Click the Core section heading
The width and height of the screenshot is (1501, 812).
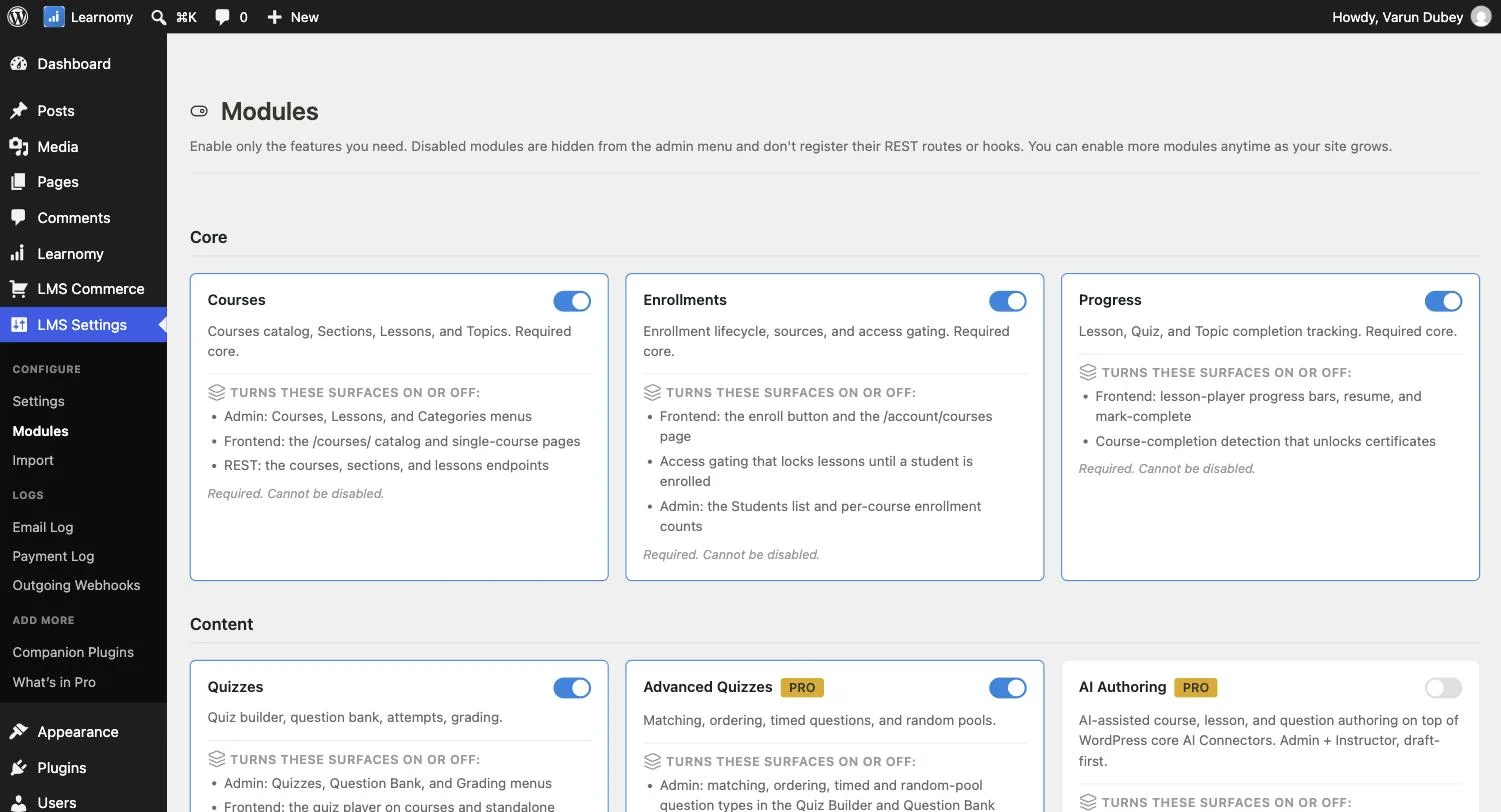pos(208,237)
